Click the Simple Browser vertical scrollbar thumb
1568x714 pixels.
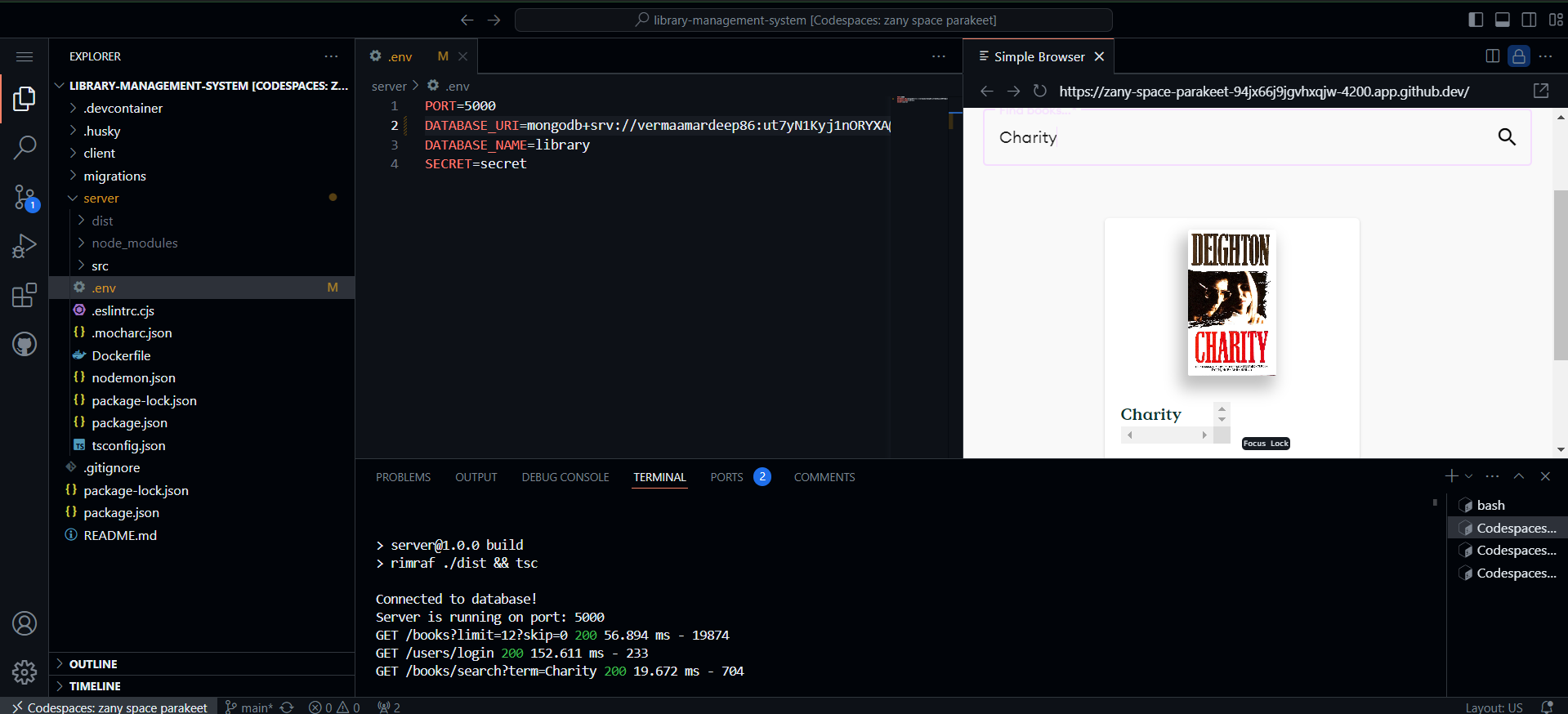pos(1560,274)
